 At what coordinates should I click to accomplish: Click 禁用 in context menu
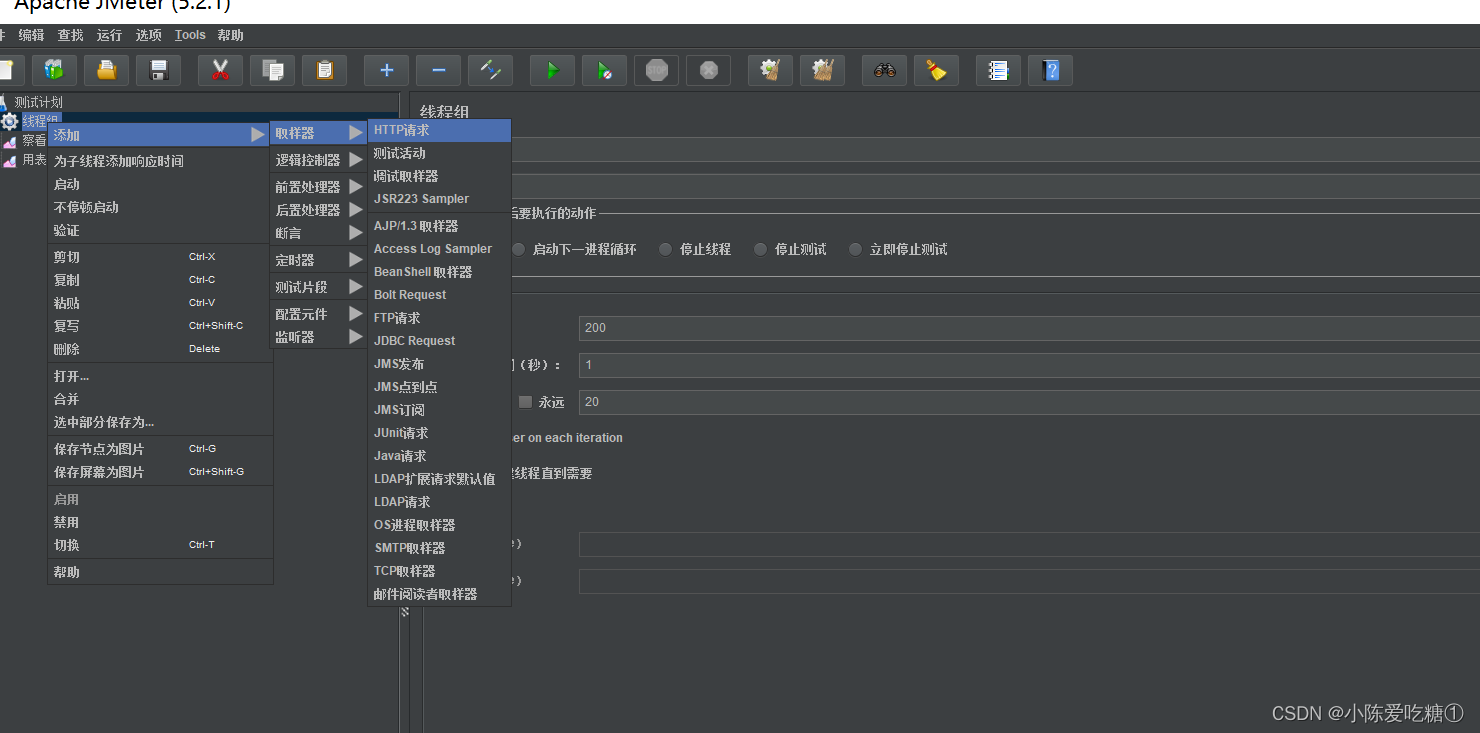160,522
